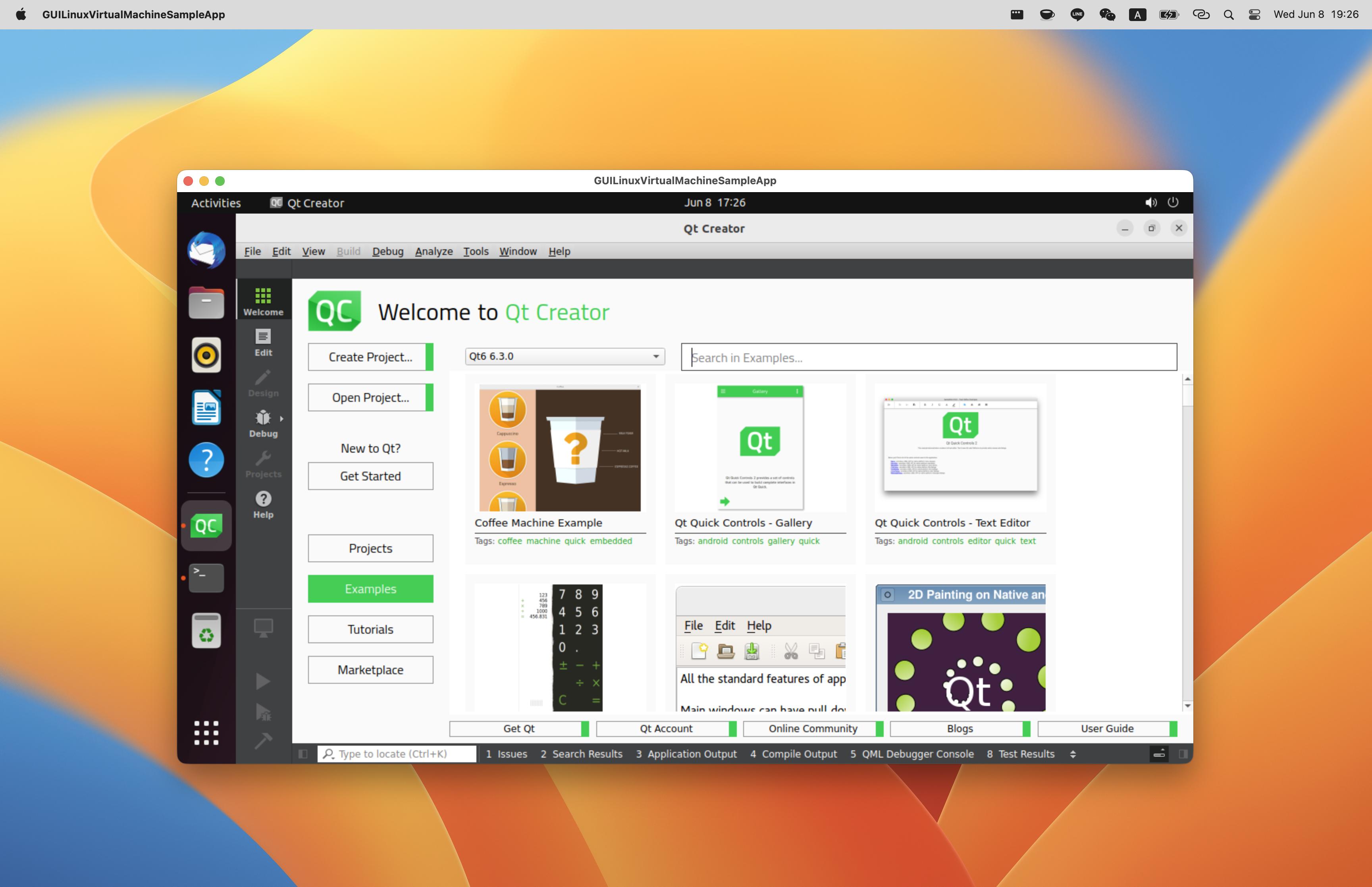Focus the Search in Examples field
The height and width of the screenshot is (887, 1372).
point(929,358)
